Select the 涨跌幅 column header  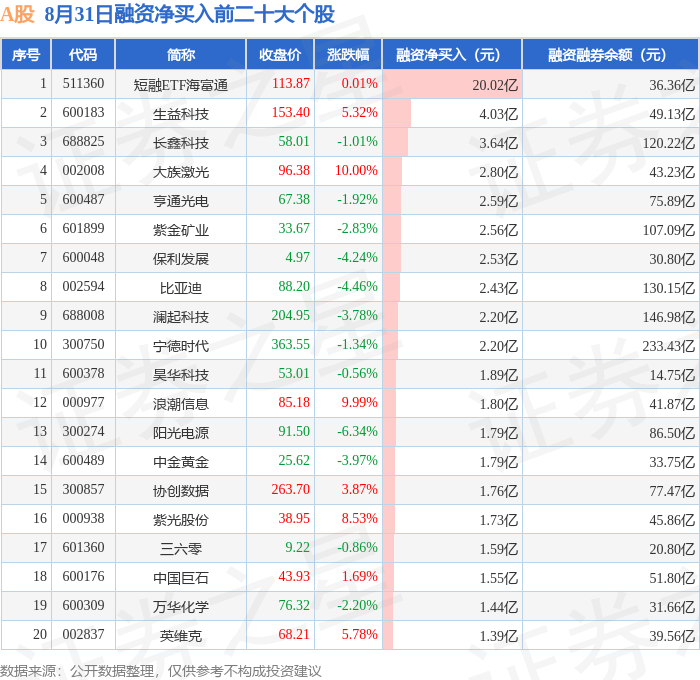point(348,54)
